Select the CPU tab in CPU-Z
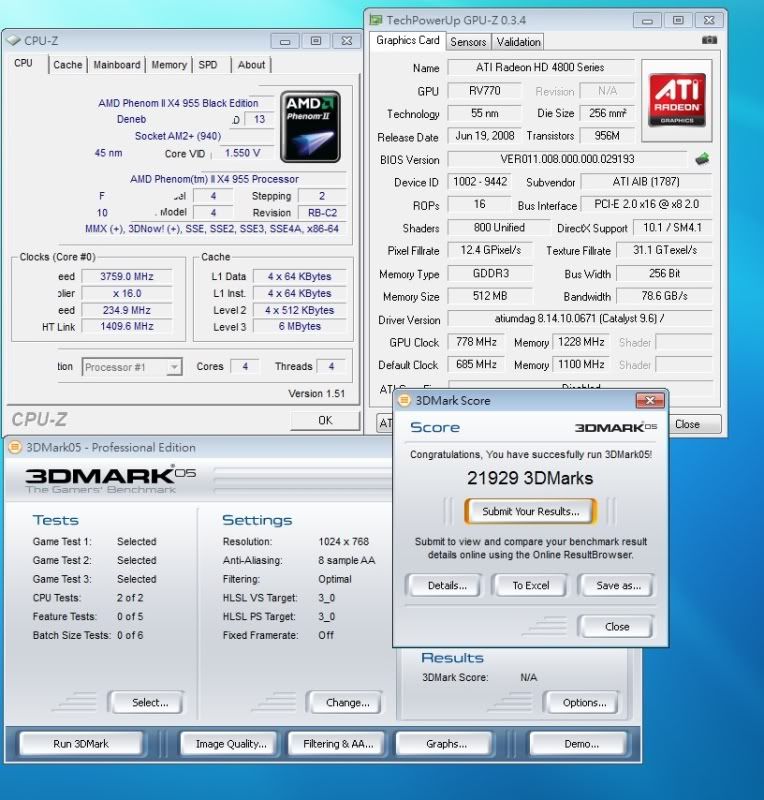 [x=23, y=63]
